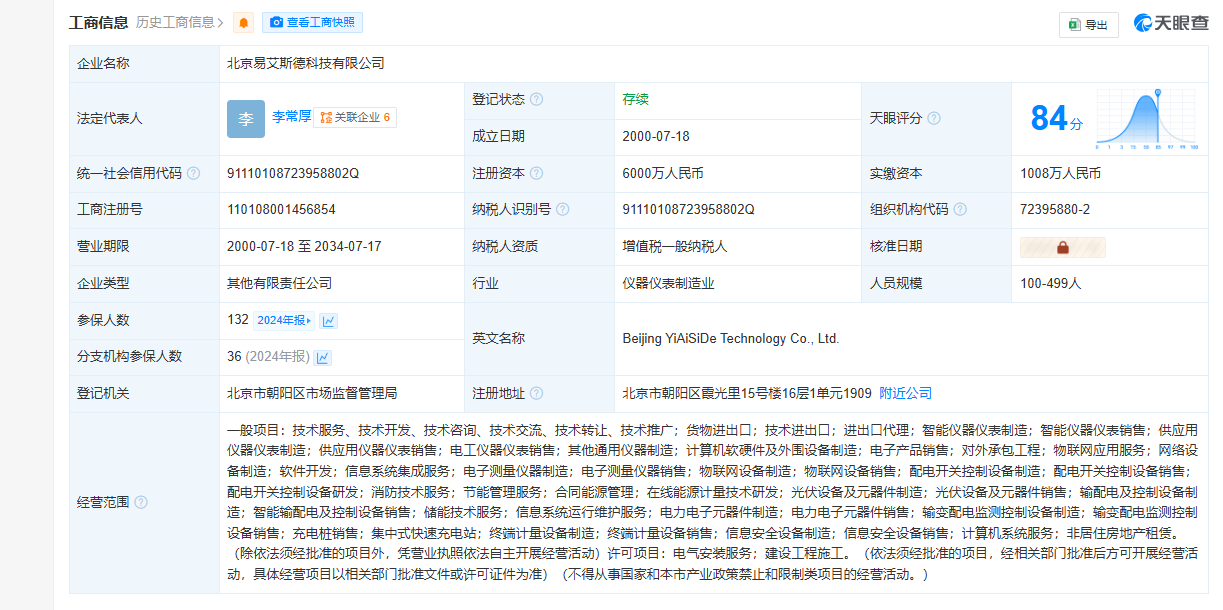Click help icon next to 注册资本
The width and height of the screenshot is (1223, 610).
point(537,173)
